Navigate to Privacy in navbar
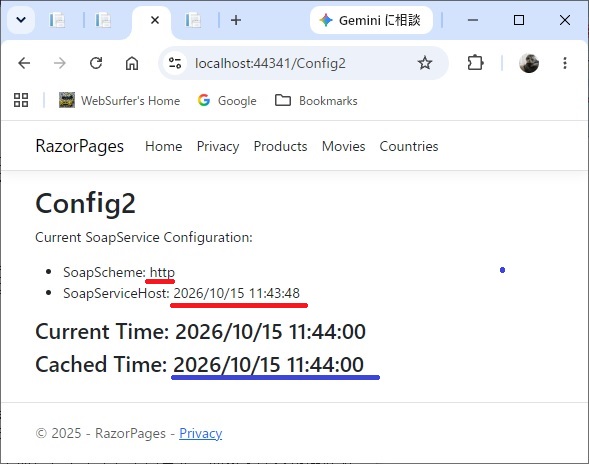 (x=218, y=146)
